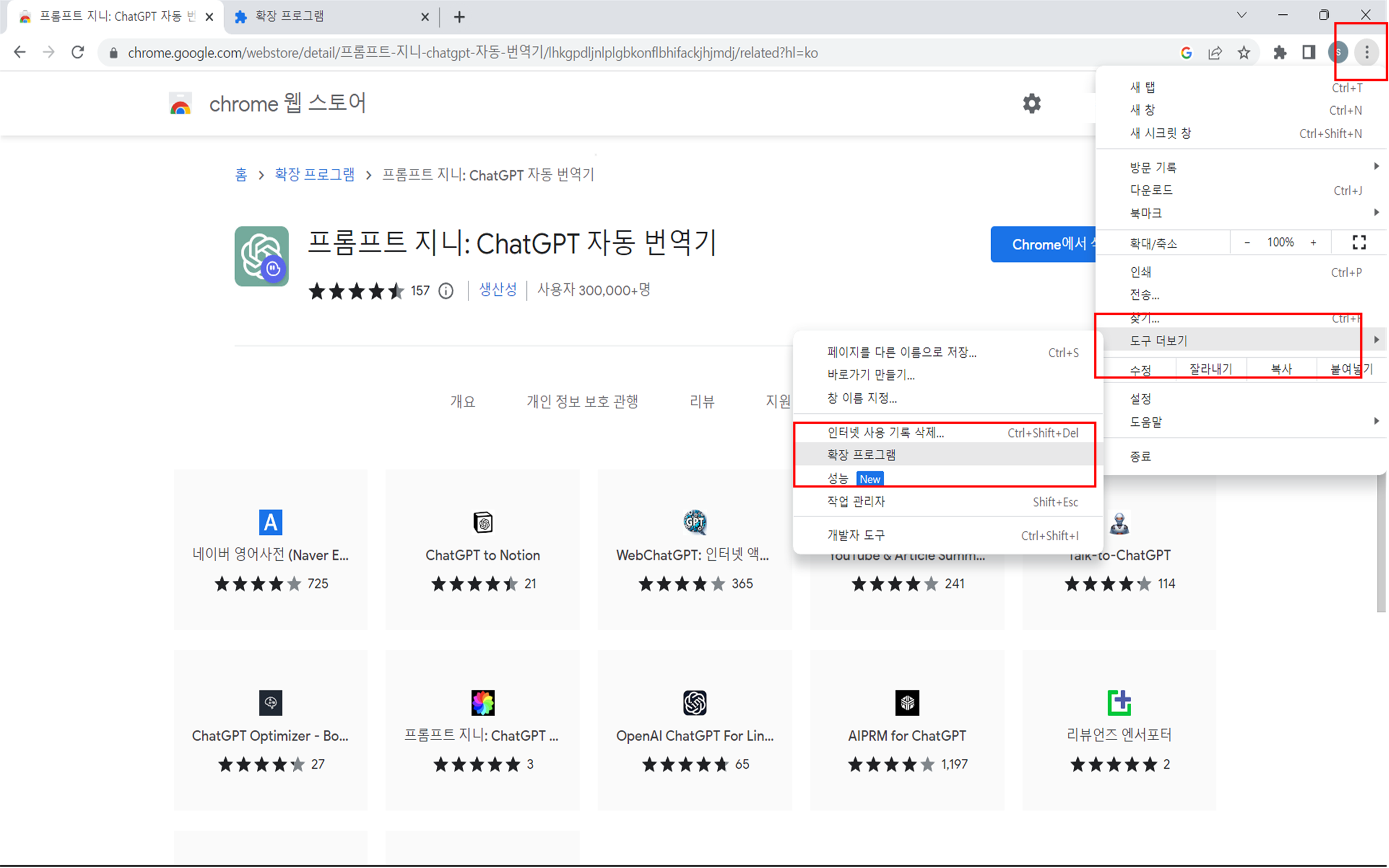Increase zoom with the plus button
Screen dimensions: 1389x868
click(1313, 243)
